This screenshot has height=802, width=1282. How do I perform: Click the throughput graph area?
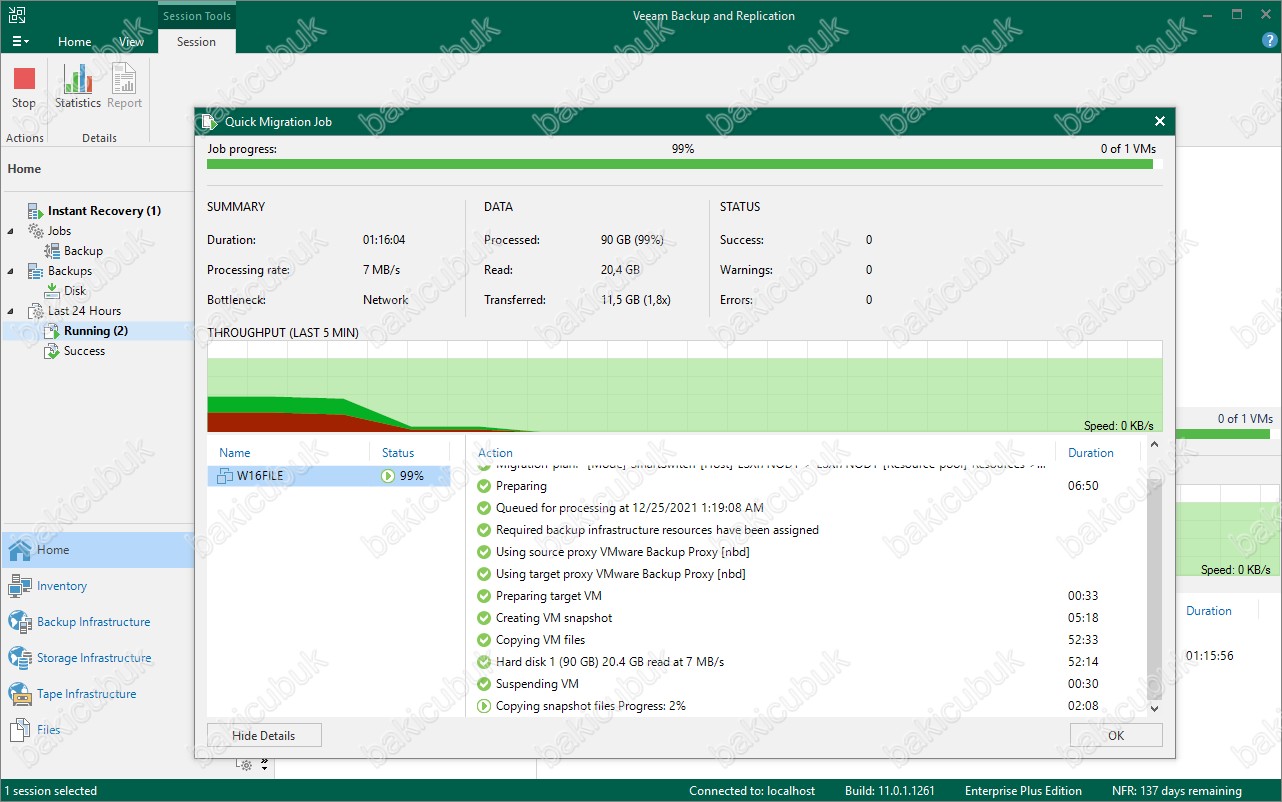(684, 387)
